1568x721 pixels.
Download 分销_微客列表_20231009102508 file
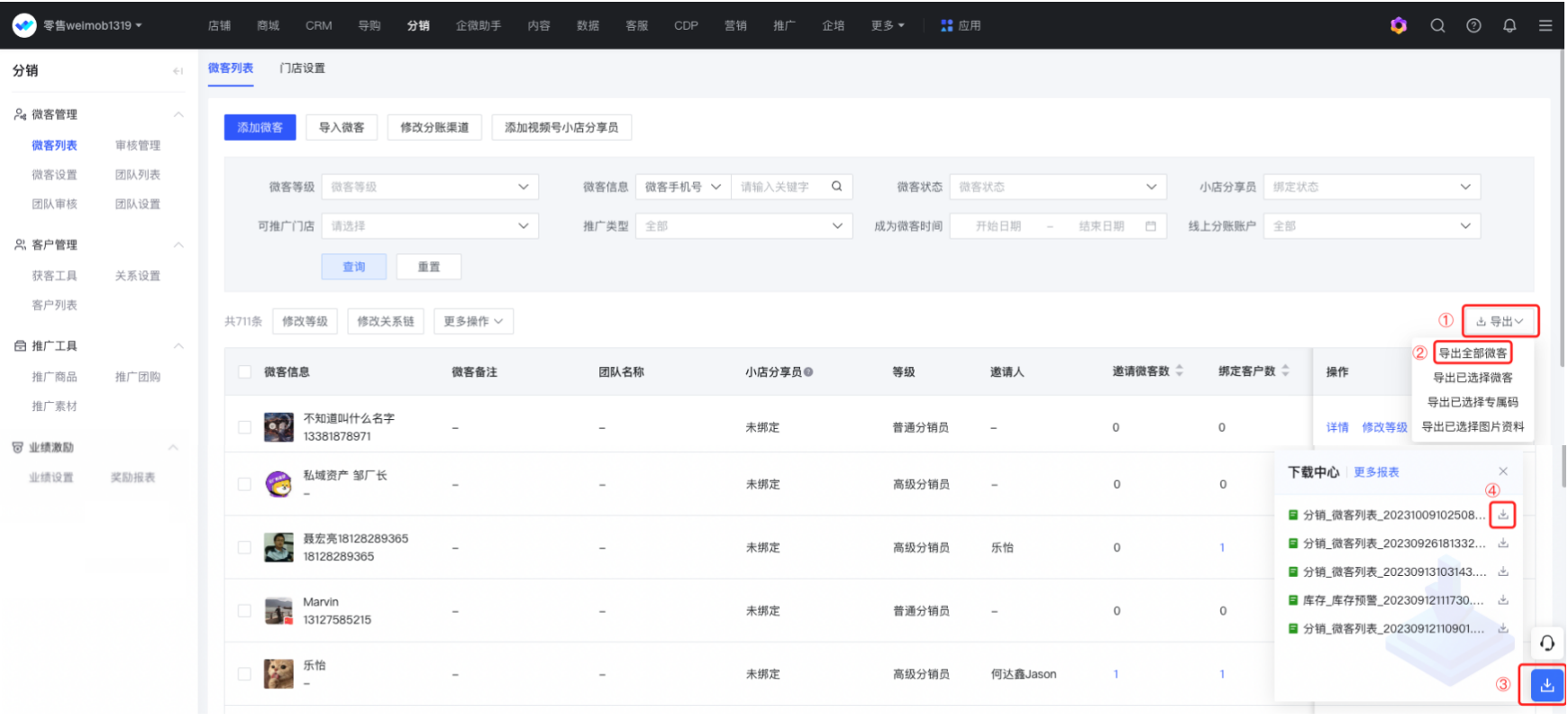pyautogui.click(x=1503, y=515)
